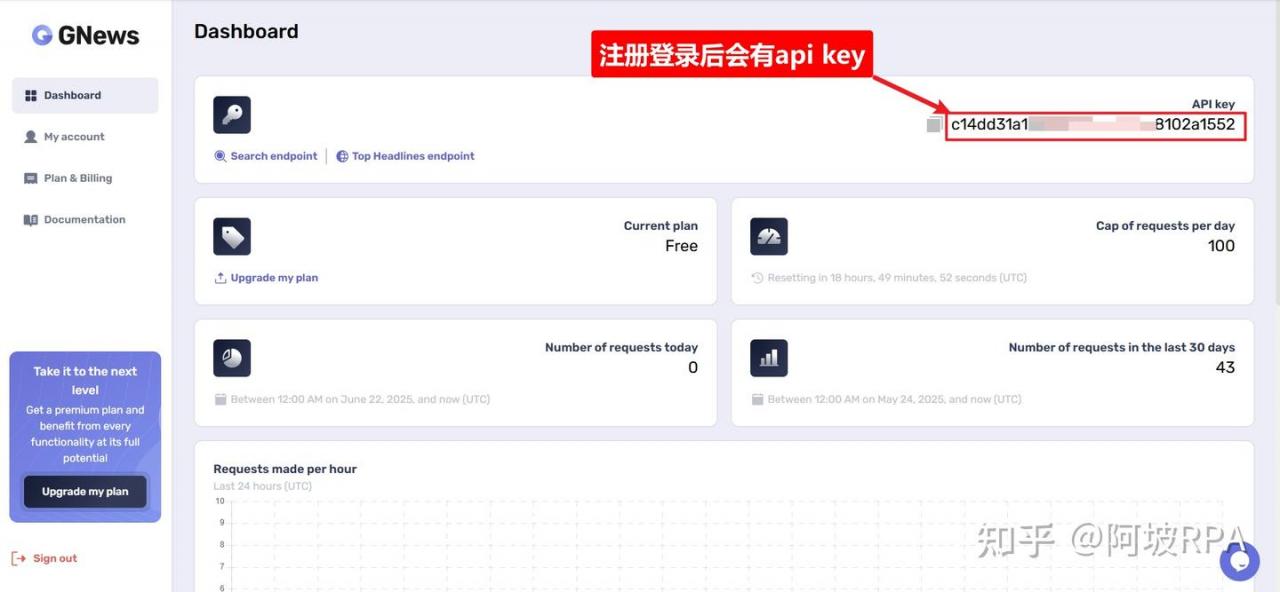The image size is (1280, 592).
Task: Click the Plan & Billing card icon
Action: (x=31, y=178)
